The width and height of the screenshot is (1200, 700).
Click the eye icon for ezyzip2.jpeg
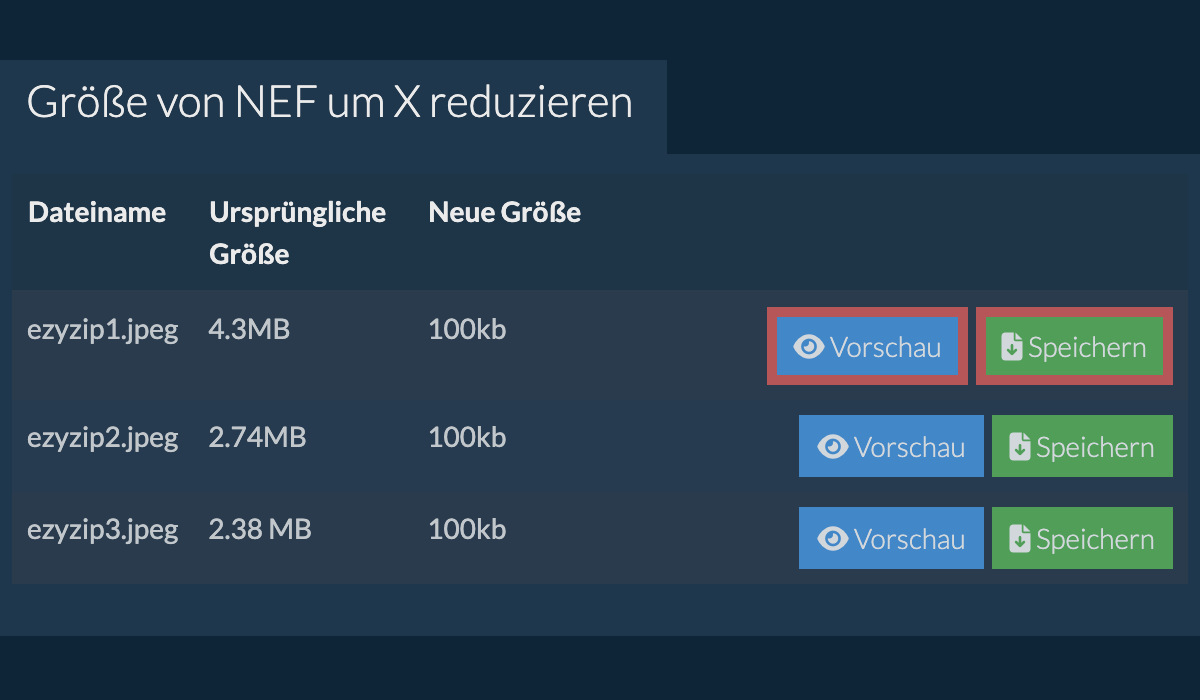click(x=833, y=447)
